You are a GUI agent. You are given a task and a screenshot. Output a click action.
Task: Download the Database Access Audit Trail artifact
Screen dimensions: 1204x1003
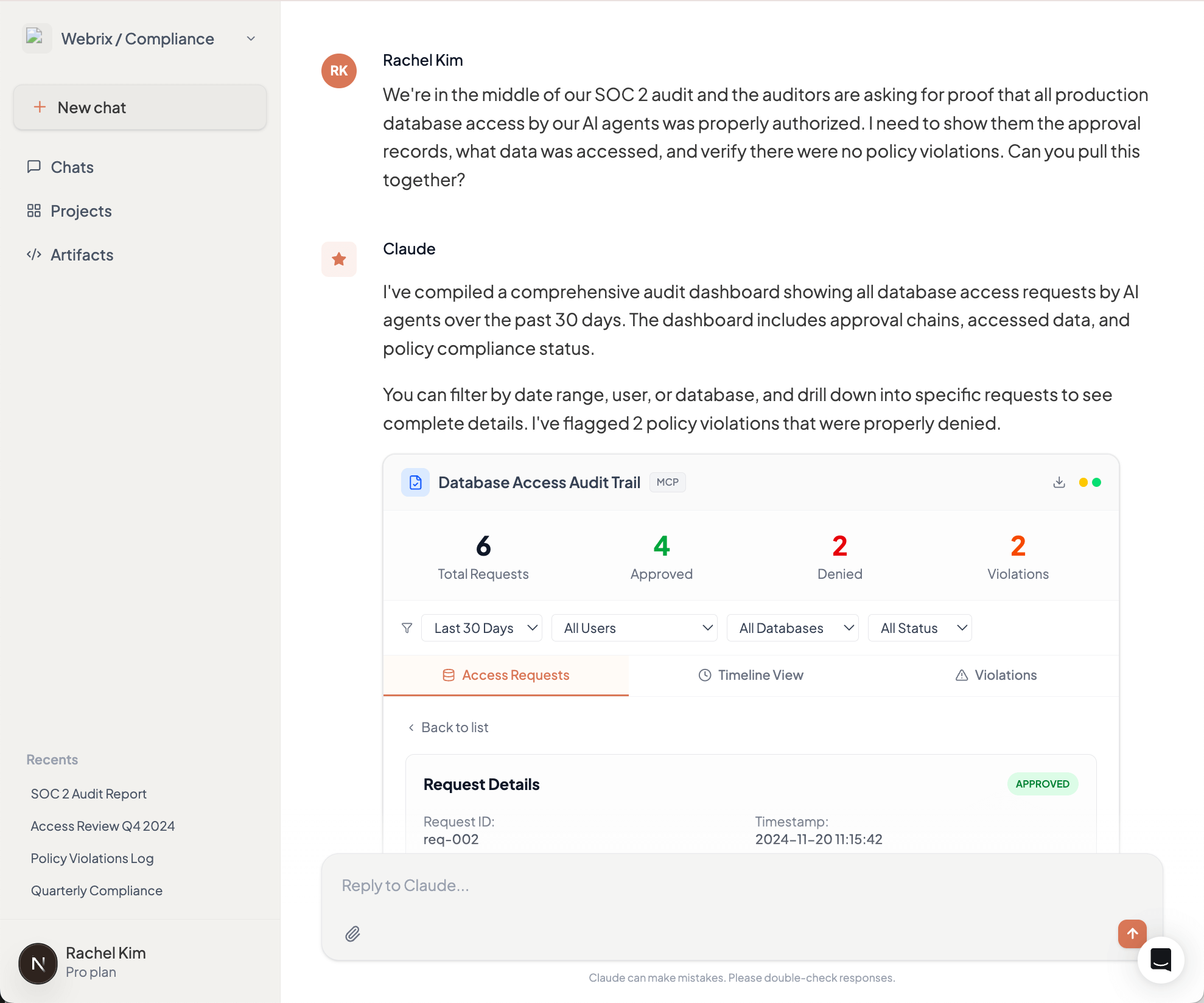click(1059, 482)
